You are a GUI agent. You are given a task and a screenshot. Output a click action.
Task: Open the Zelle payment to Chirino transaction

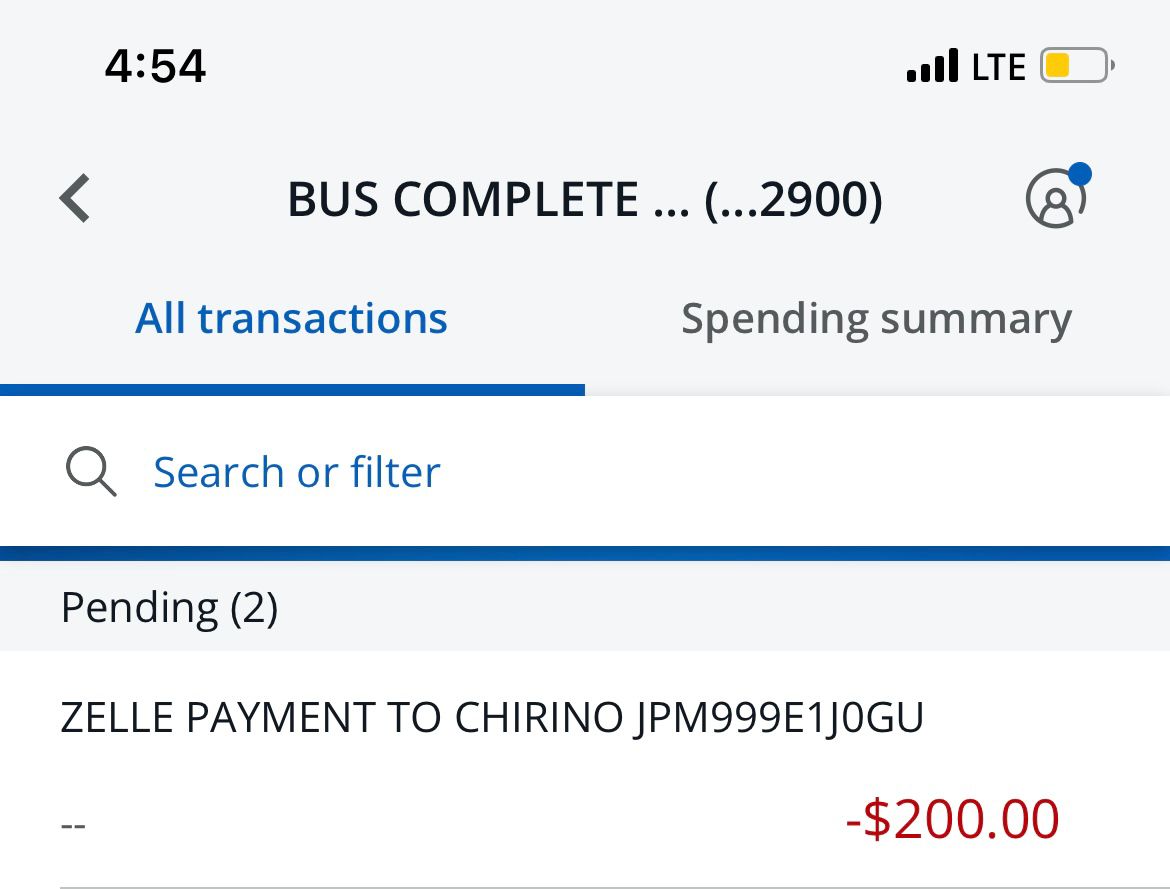tap(585, 770)
